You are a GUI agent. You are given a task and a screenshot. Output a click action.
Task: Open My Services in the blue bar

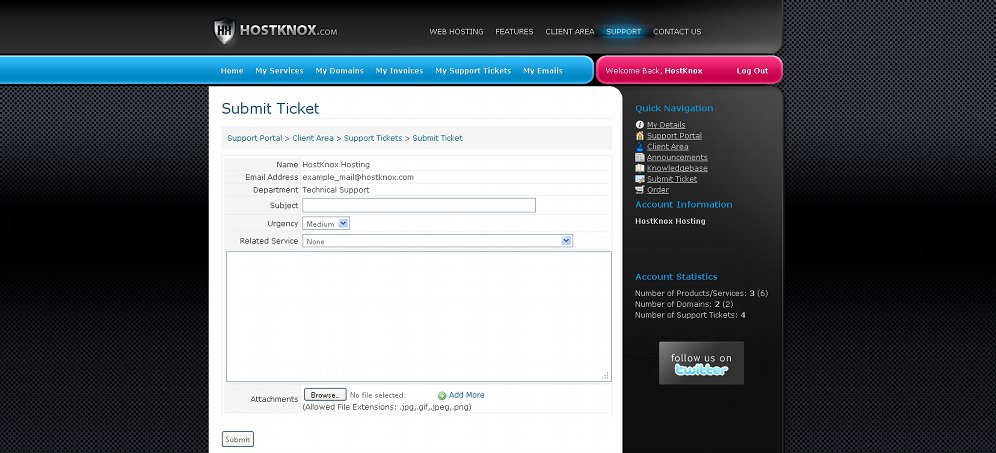pyautogui.click(x=279, y=71)
